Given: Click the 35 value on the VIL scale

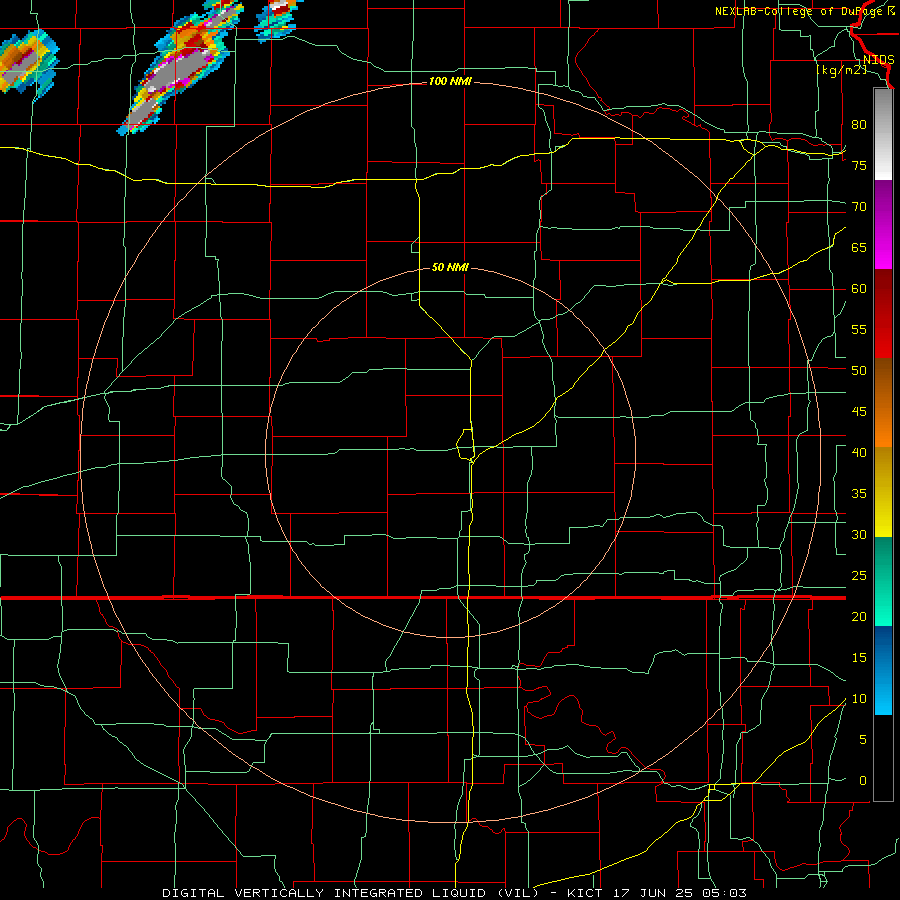Looking at the screenshot, I should (x=859, y=494).
